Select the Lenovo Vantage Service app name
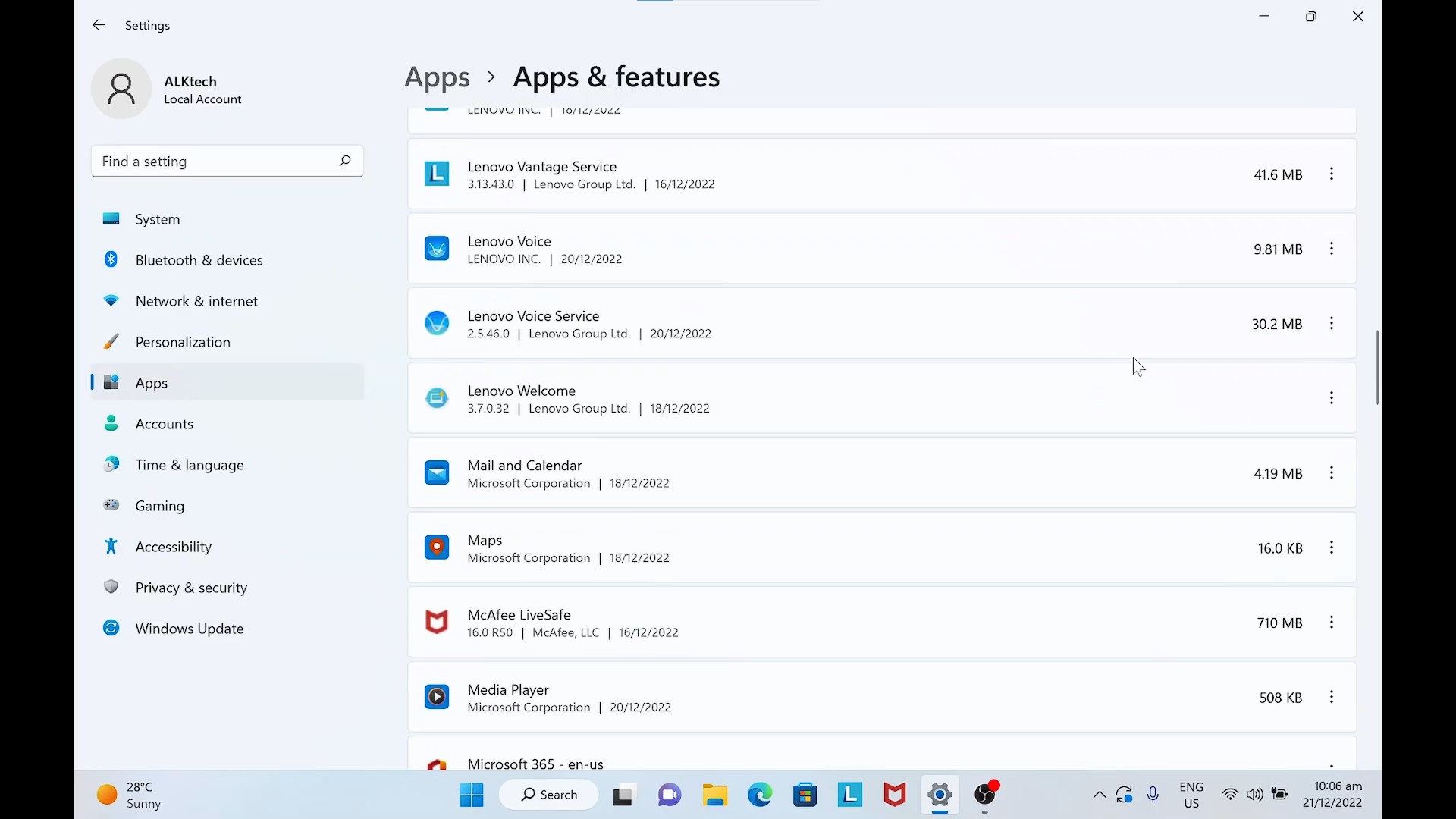The image size is (1456, 819). click(542, 166)
